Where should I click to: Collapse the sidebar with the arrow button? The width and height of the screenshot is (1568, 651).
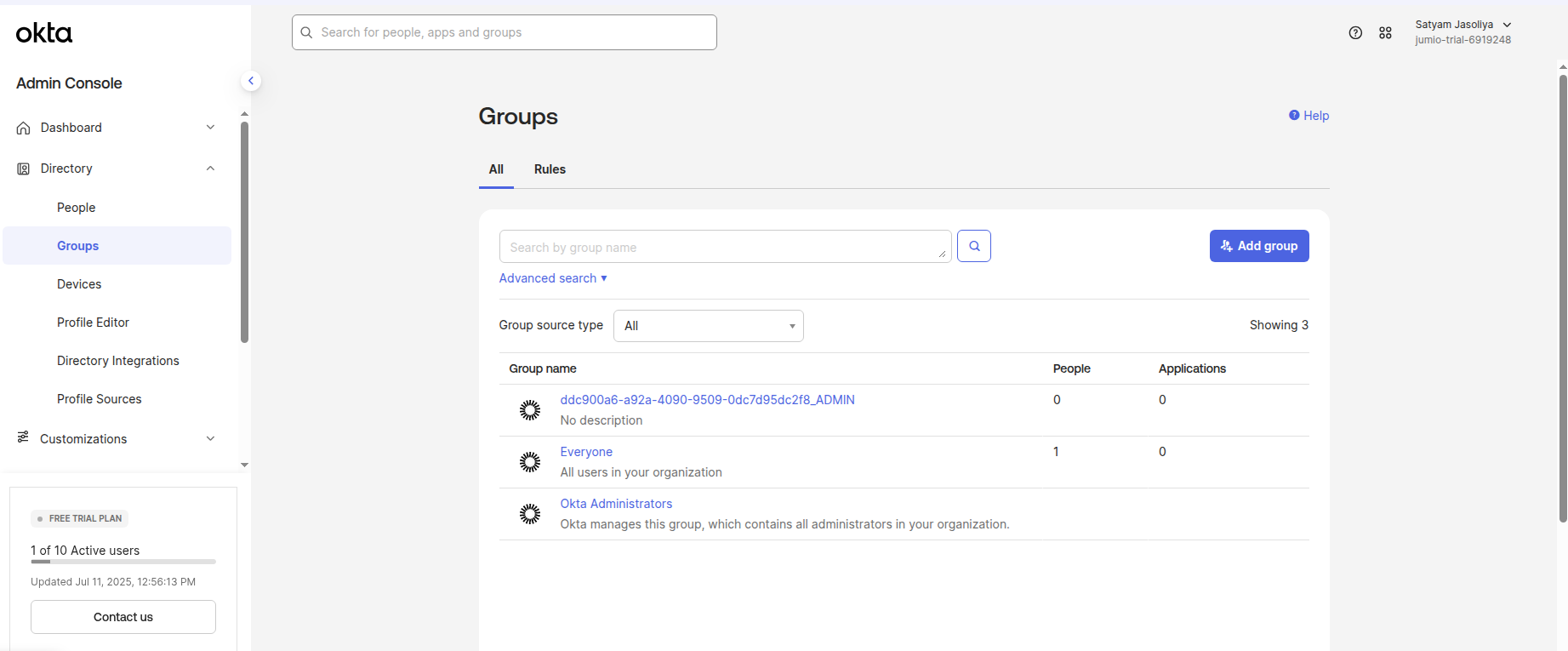(x=251, y=81)
